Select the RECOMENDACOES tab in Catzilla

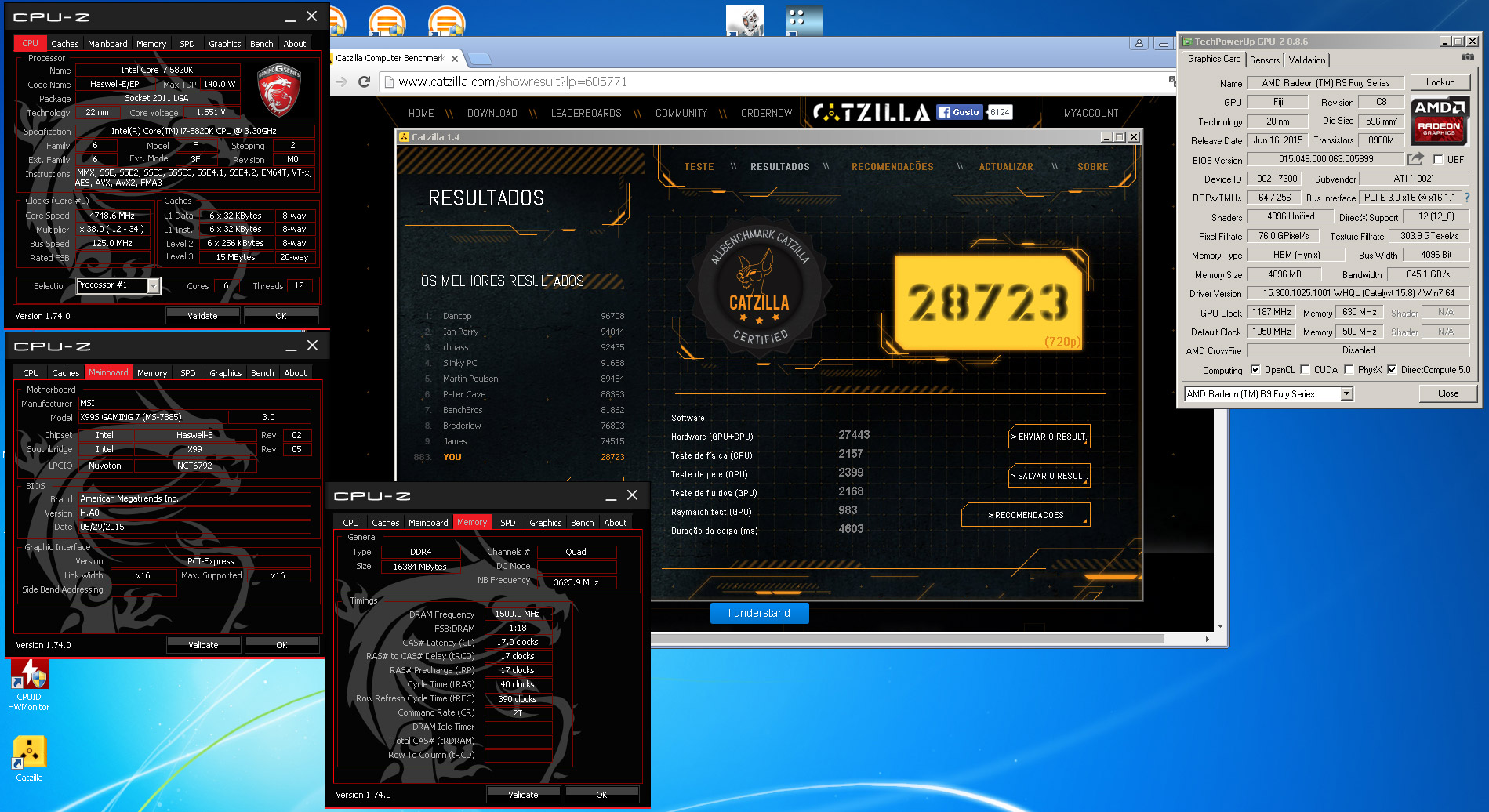click(x=892, y=167)
